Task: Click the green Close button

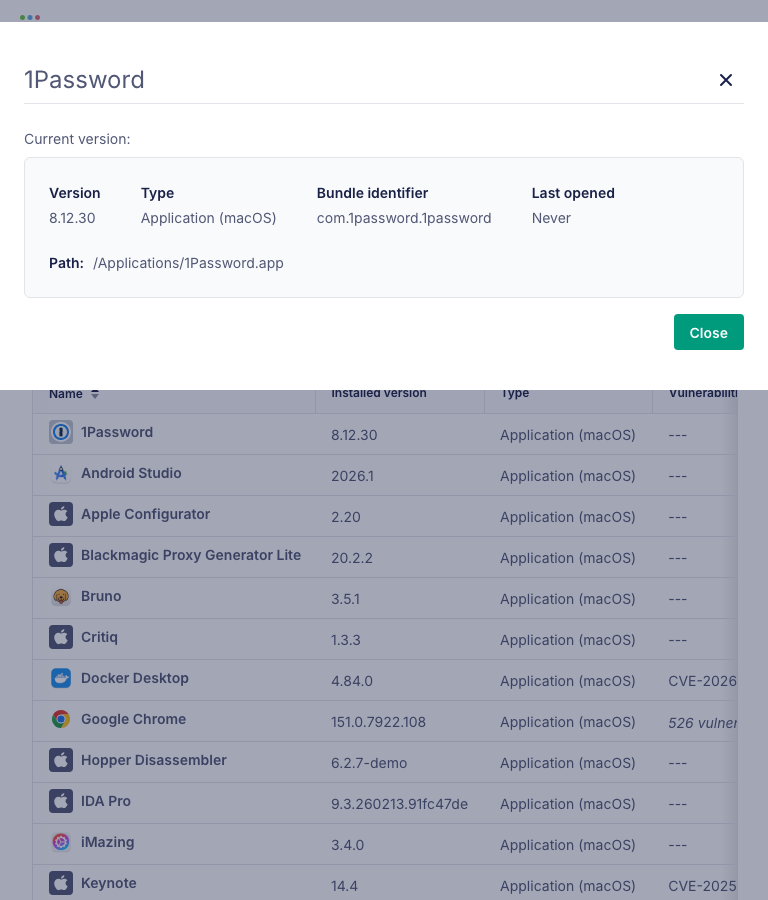Action: pos(708,332)
